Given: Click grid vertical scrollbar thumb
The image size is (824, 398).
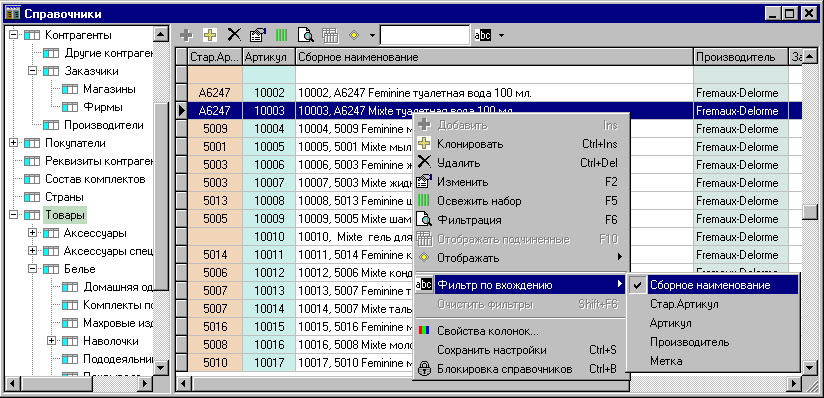Looking at the screenshot, I should tap(810, 211).
